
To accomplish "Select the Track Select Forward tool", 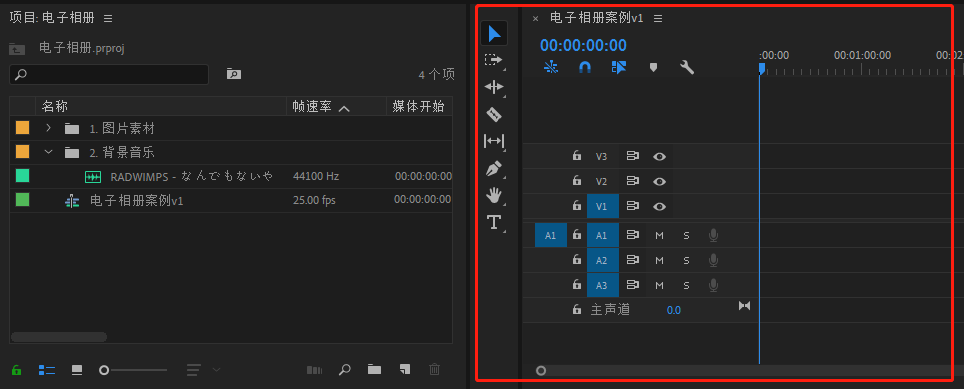I will tap(493, 60).
